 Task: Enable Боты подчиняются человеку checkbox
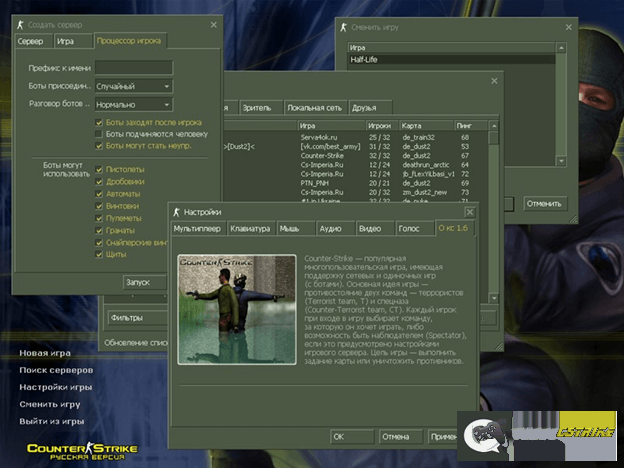pos(99,134)
